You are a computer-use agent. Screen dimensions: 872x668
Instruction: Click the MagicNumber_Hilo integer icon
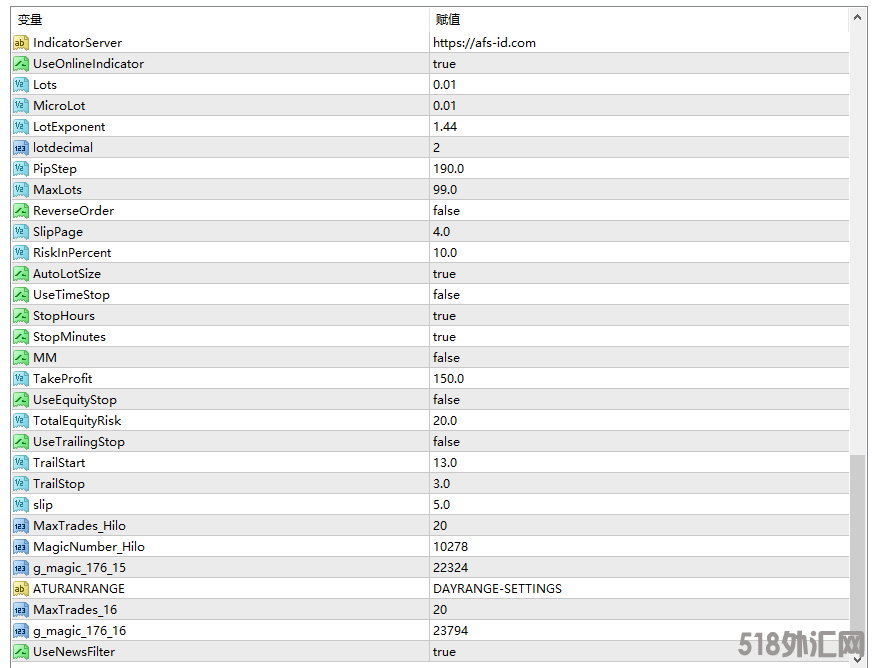pos(21,547)
